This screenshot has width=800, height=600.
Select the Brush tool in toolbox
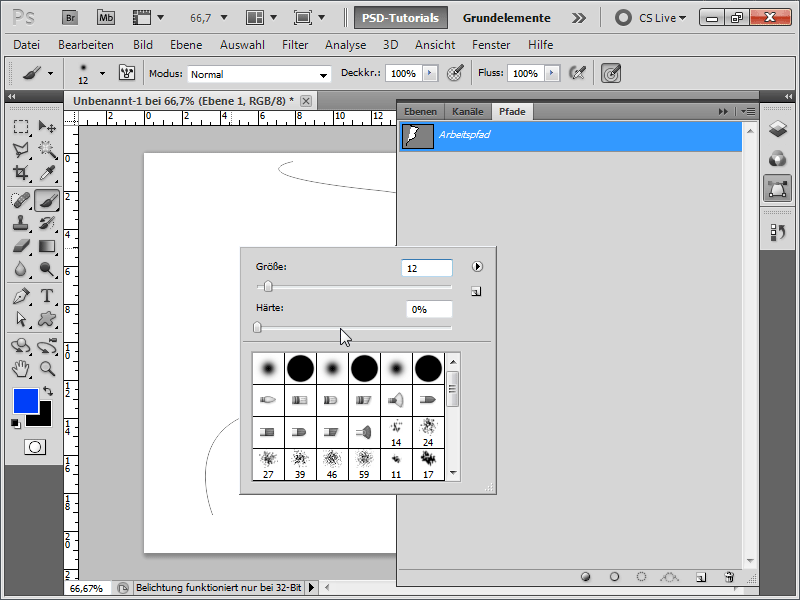47,201
